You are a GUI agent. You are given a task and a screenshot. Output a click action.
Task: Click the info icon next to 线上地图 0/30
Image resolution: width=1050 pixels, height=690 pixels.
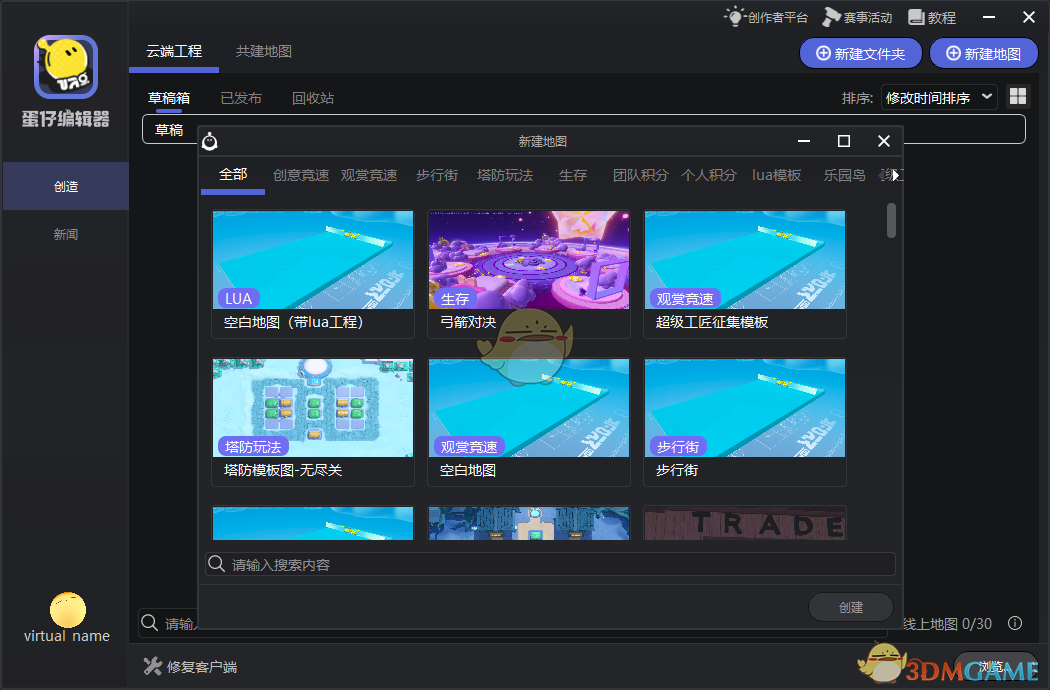[x=1015, y=623]
